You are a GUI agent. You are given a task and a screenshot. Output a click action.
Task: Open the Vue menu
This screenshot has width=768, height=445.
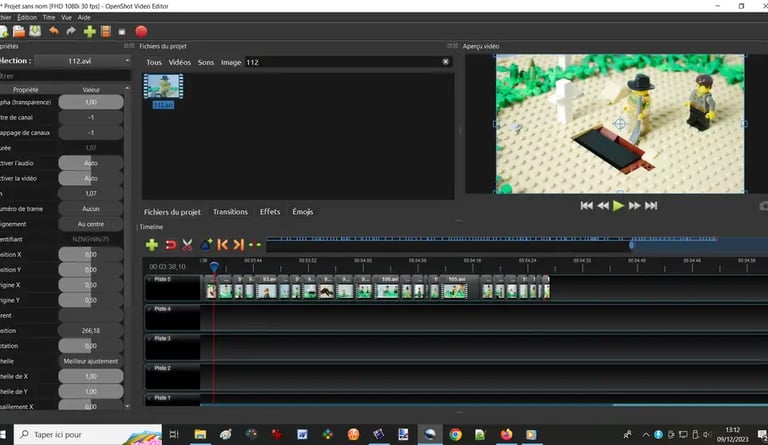pyautogui.click(x=67, y=17)
